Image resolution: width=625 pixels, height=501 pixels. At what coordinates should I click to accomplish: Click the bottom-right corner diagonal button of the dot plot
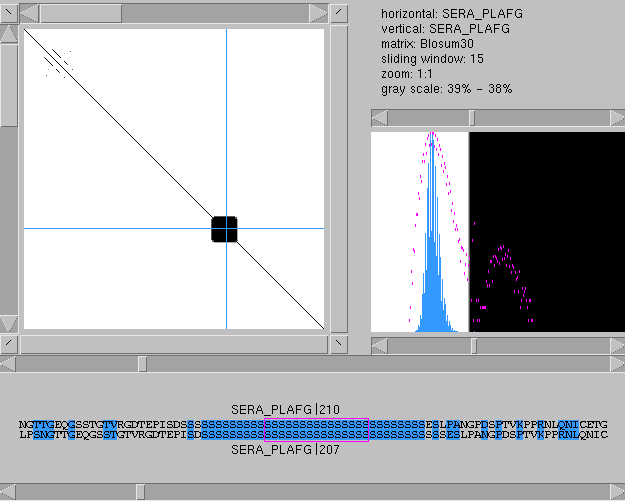click(x=339, y=344)
